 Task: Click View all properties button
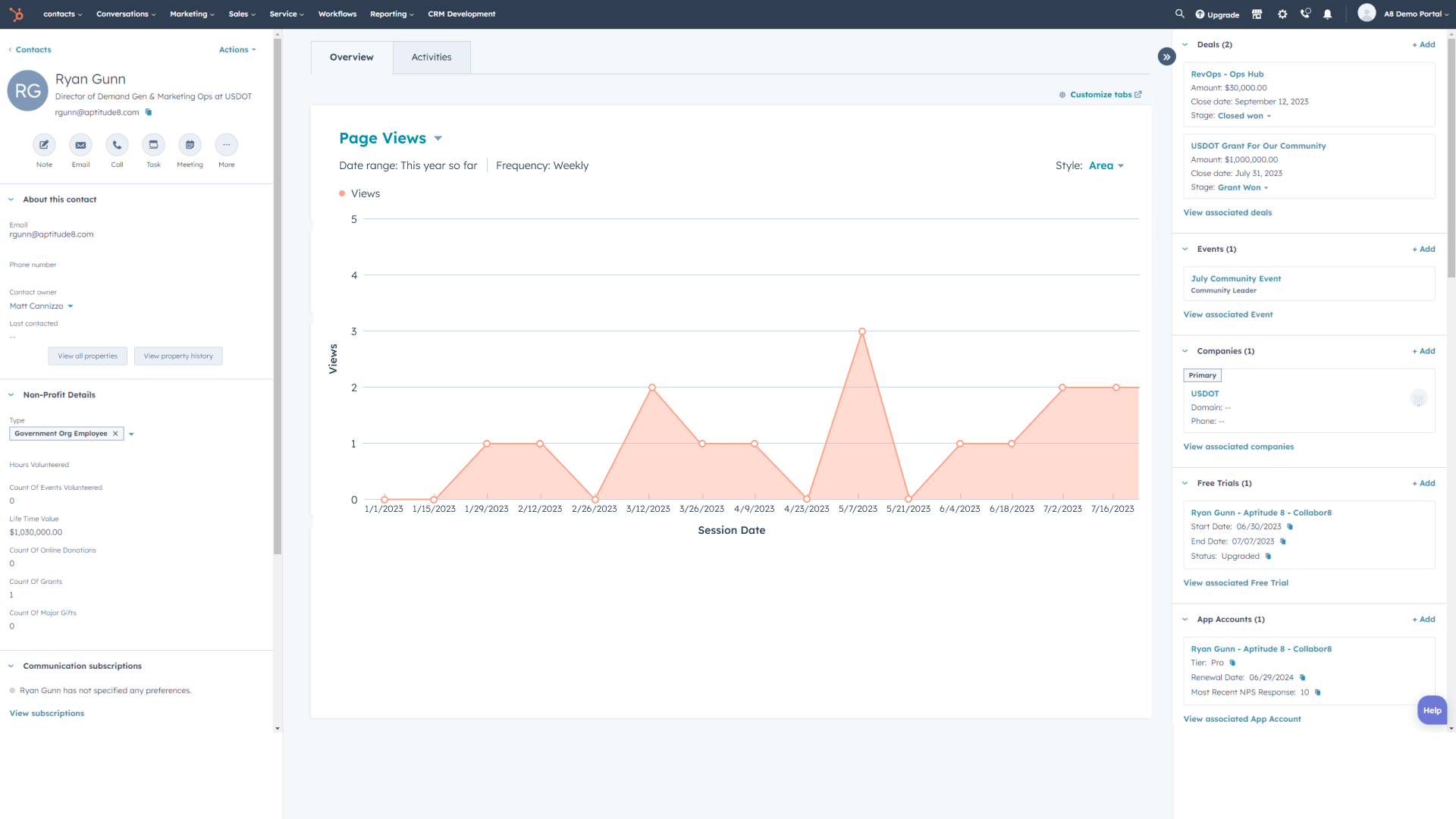88,356
